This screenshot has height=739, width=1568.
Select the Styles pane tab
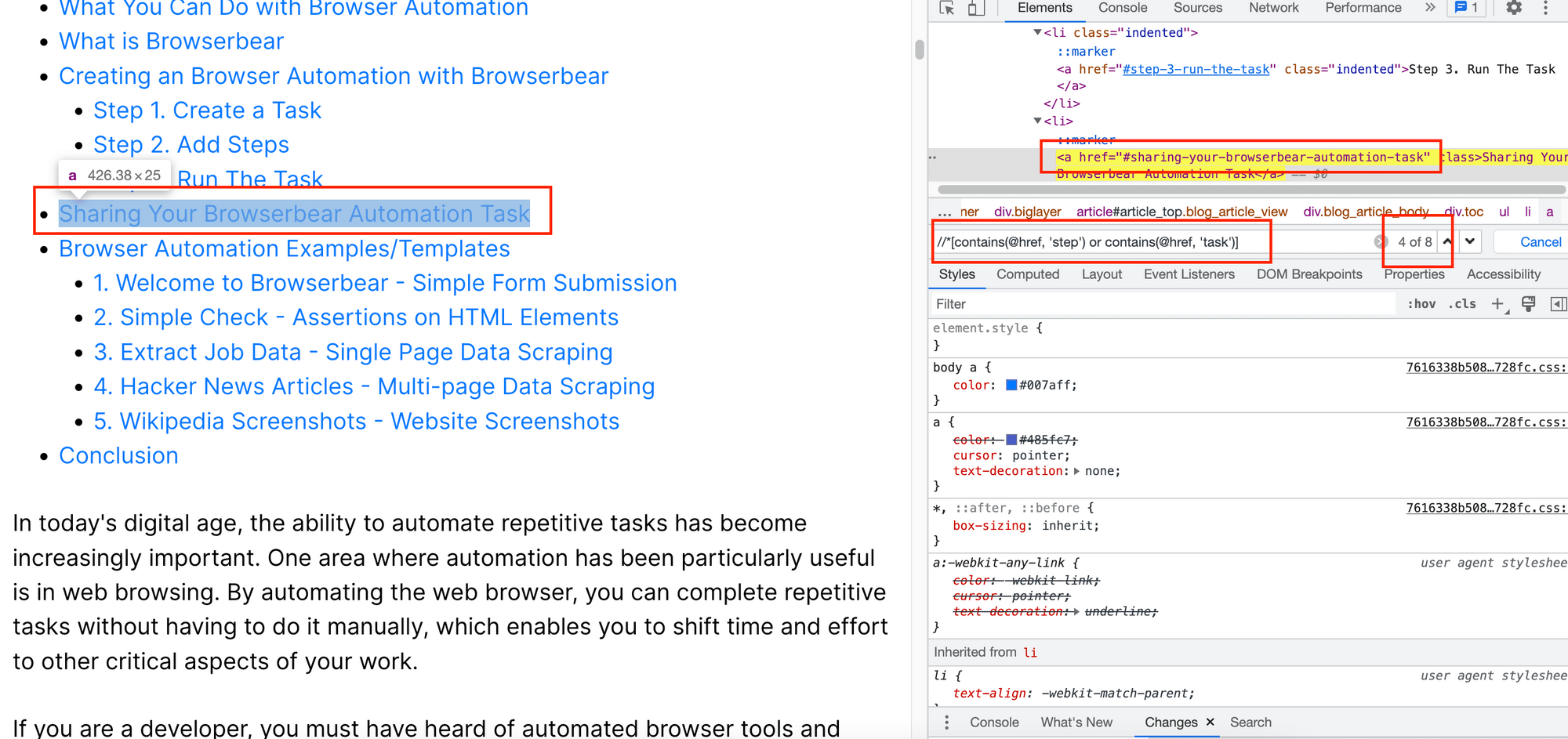(956, 274)
